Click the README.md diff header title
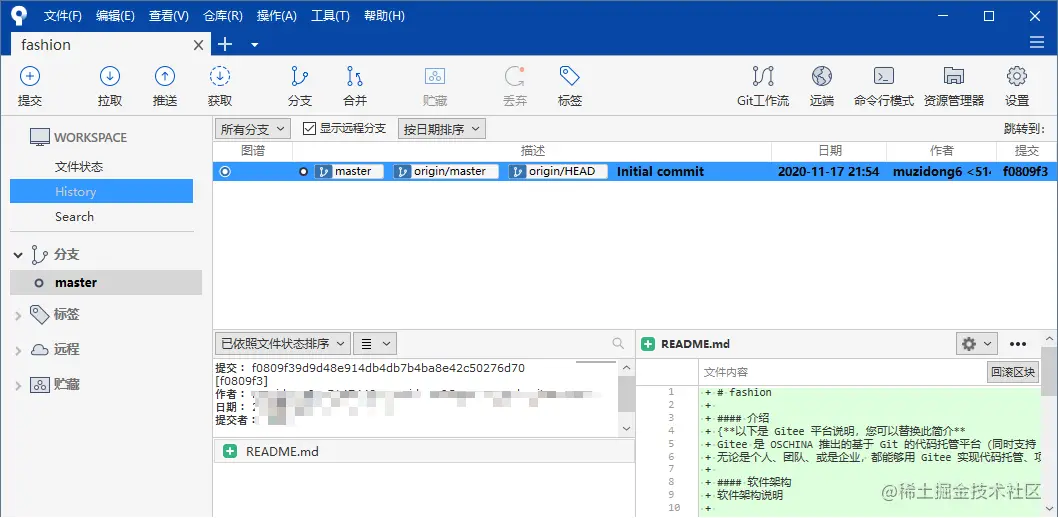The height and width of the screenshot is (518, 1058). pyautogui.click(x=695, y=344)
